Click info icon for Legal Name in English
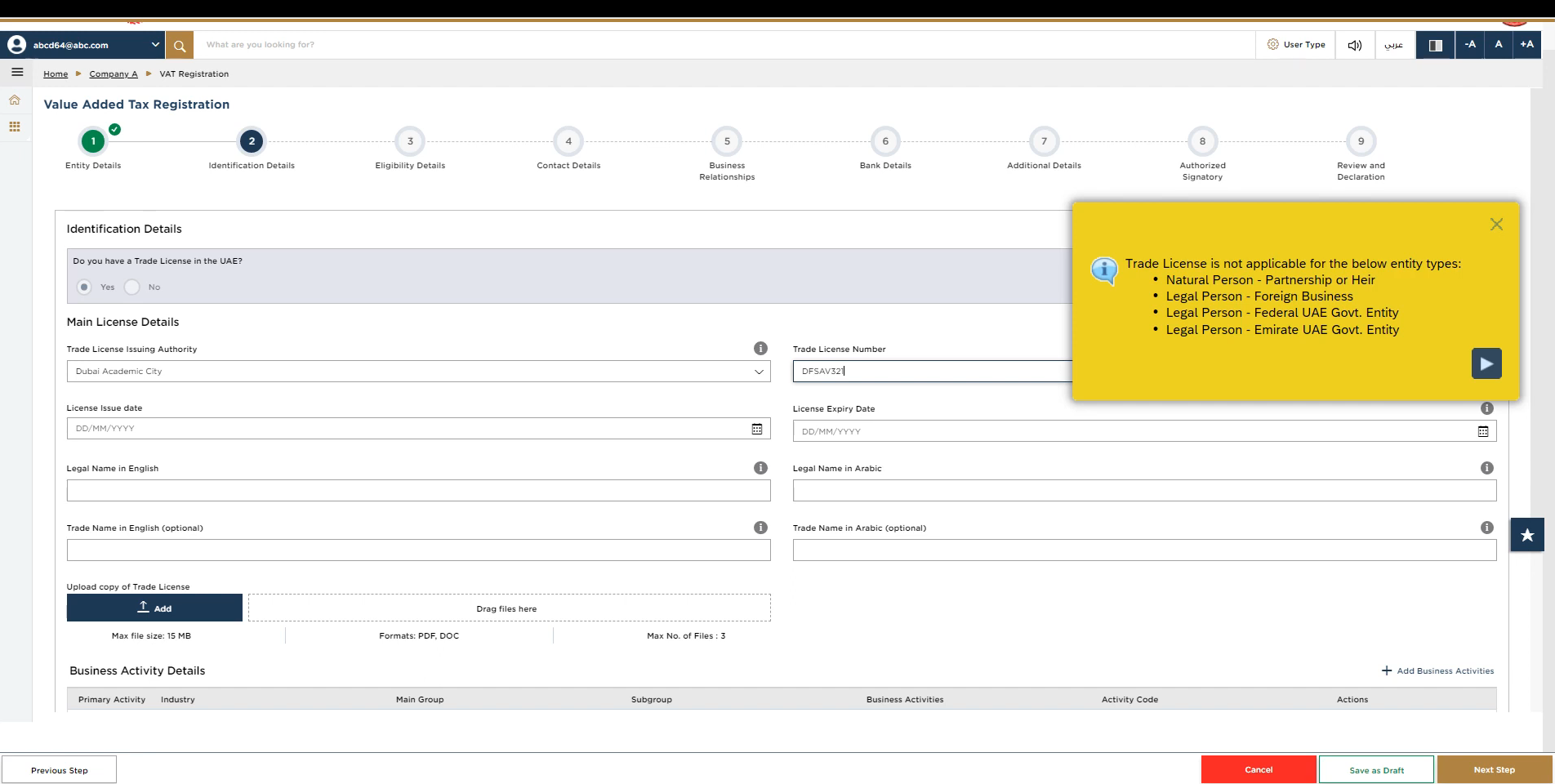The image size is (1555, 784). click(760, 468)
